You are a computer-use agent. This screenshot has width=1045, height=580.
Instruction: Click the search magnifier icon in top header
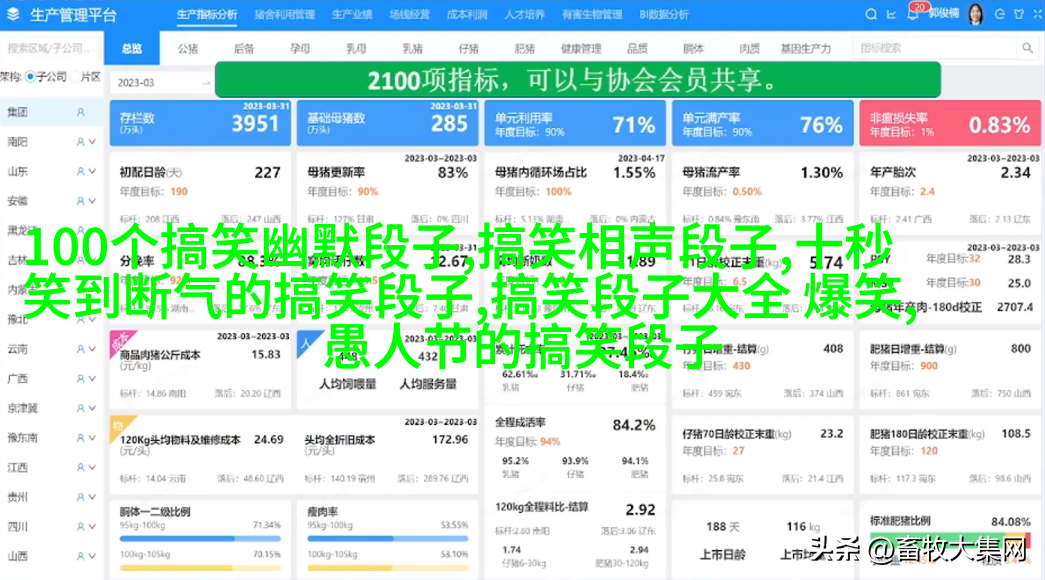871,15
